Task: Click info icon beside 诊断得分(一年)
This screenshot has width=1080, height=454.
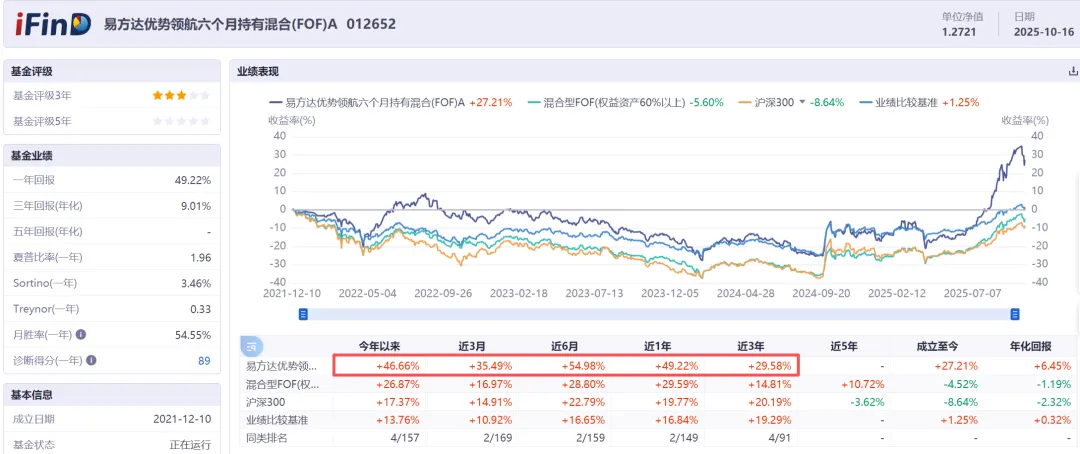Action: (x=92, y=361)
